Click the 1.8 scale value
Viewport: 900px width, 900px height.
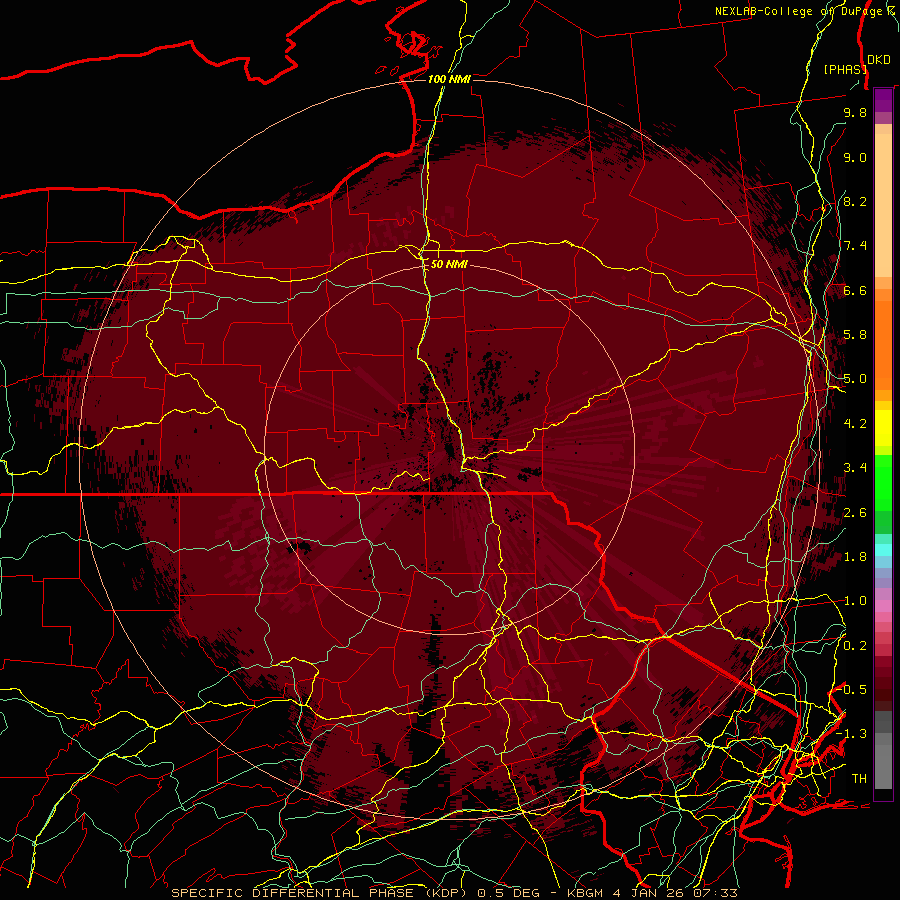point(855,557)
